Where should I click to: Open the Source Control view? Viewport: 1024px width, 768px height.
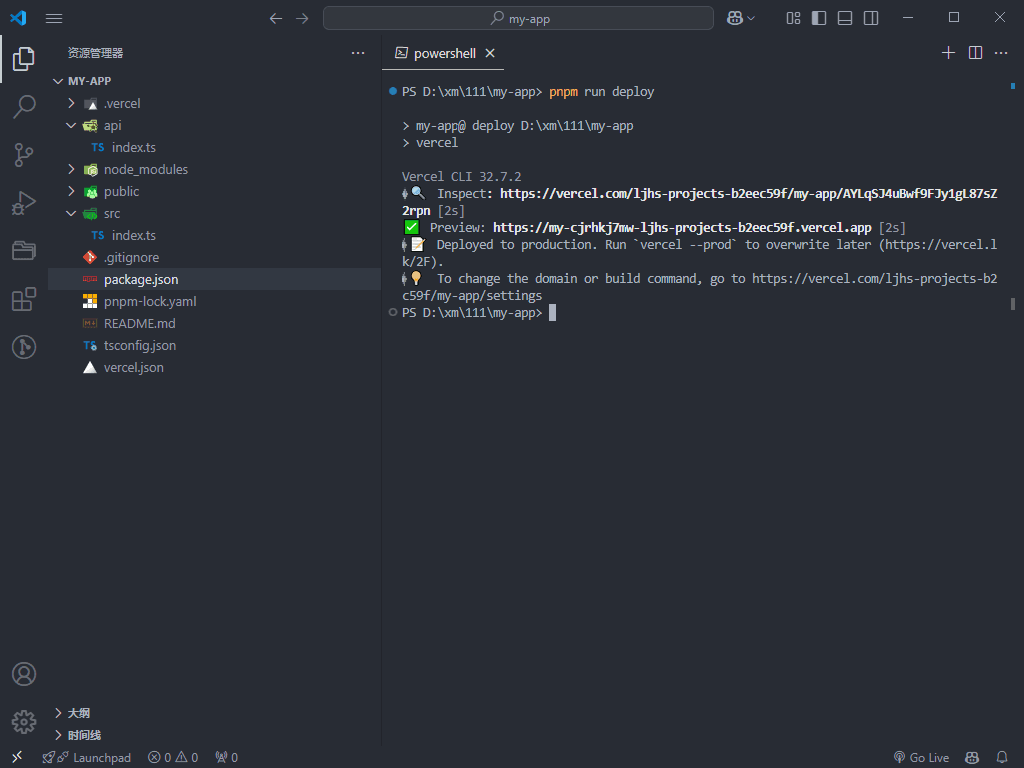coord(24,155)
